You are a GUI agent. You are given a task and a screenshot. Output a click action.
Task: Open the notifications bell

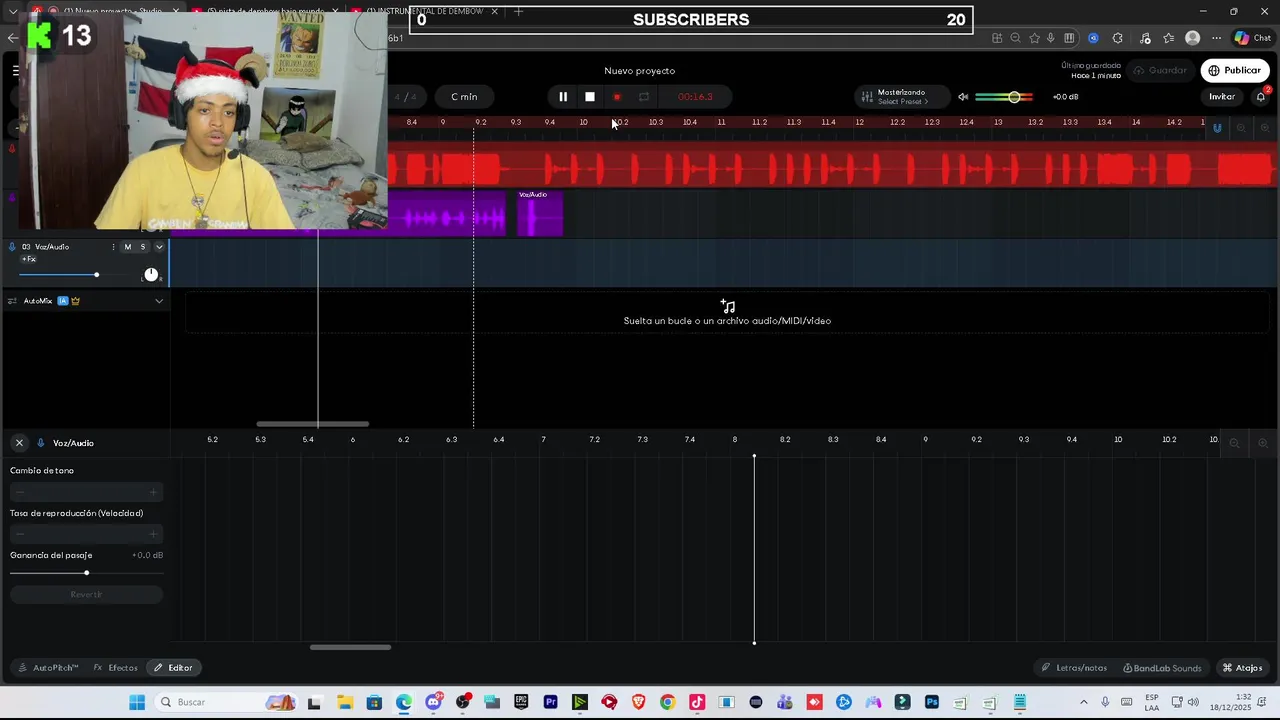(1260, 97)
